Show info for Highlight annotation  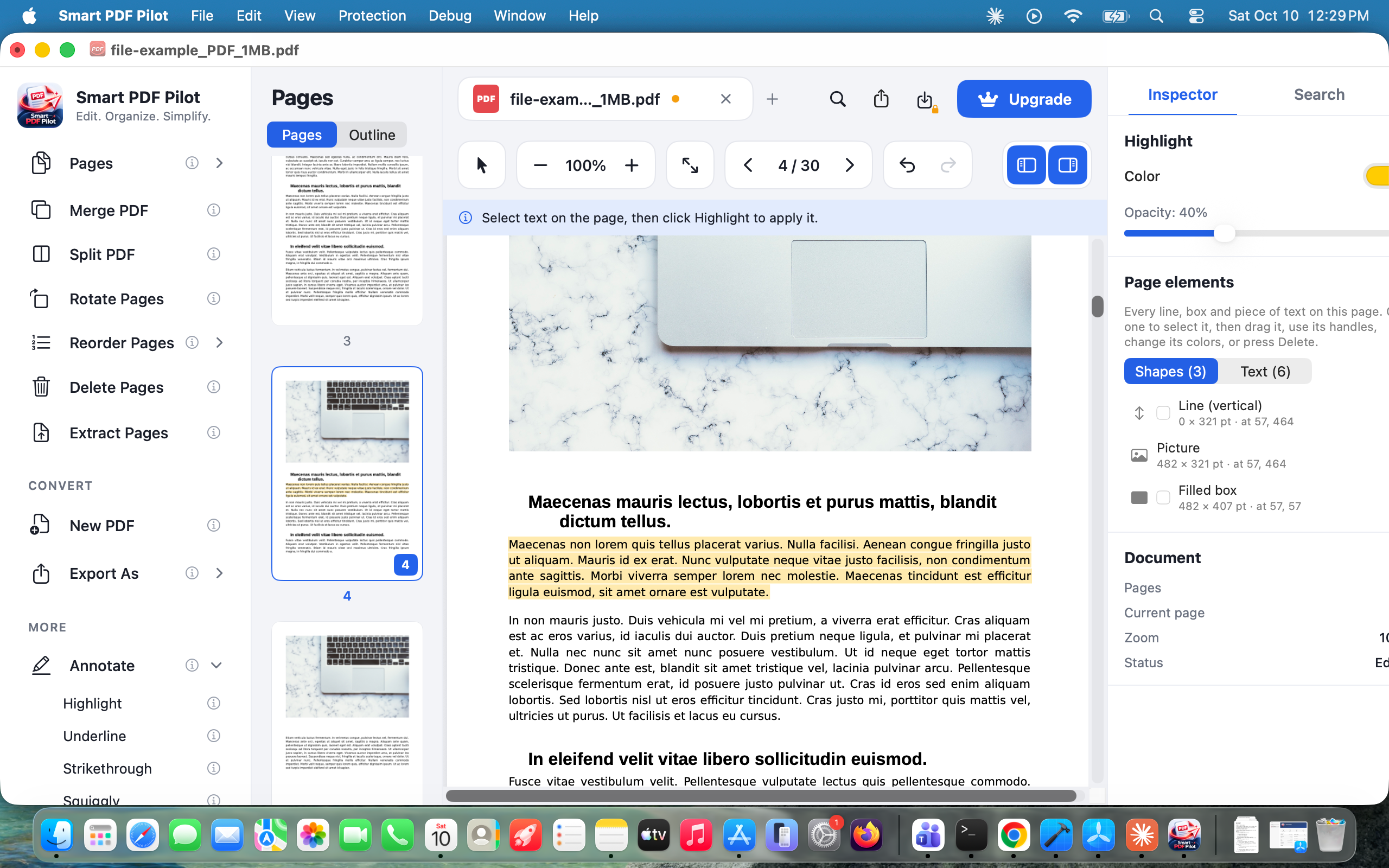(x=214, y=703)
